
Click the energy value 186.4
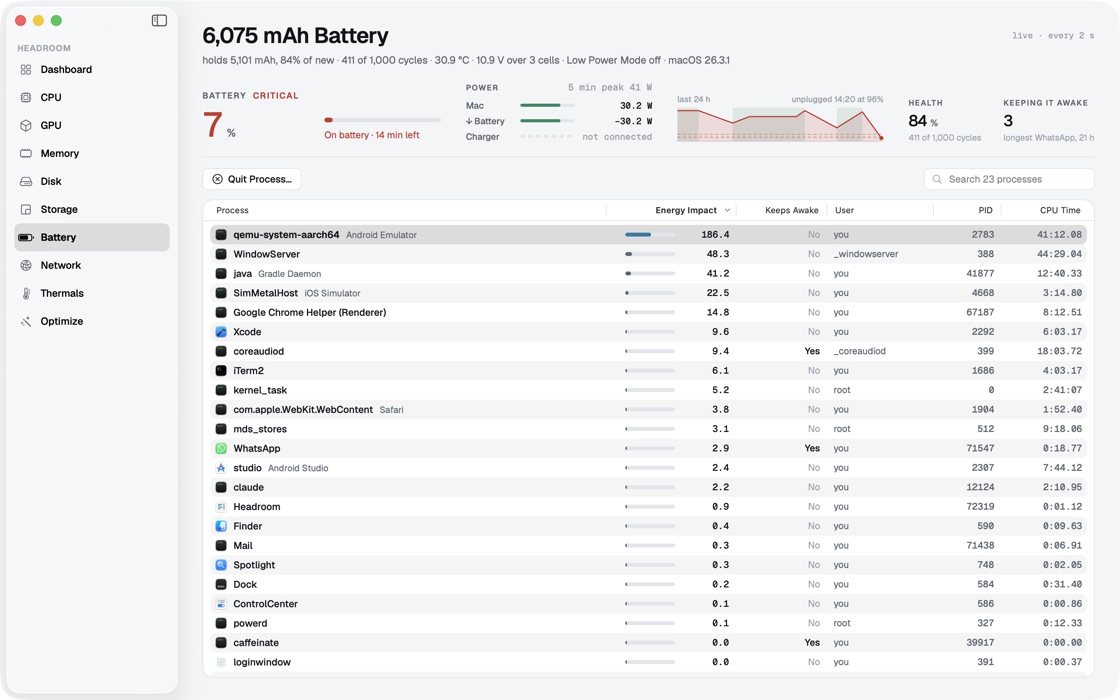(715, 234)
